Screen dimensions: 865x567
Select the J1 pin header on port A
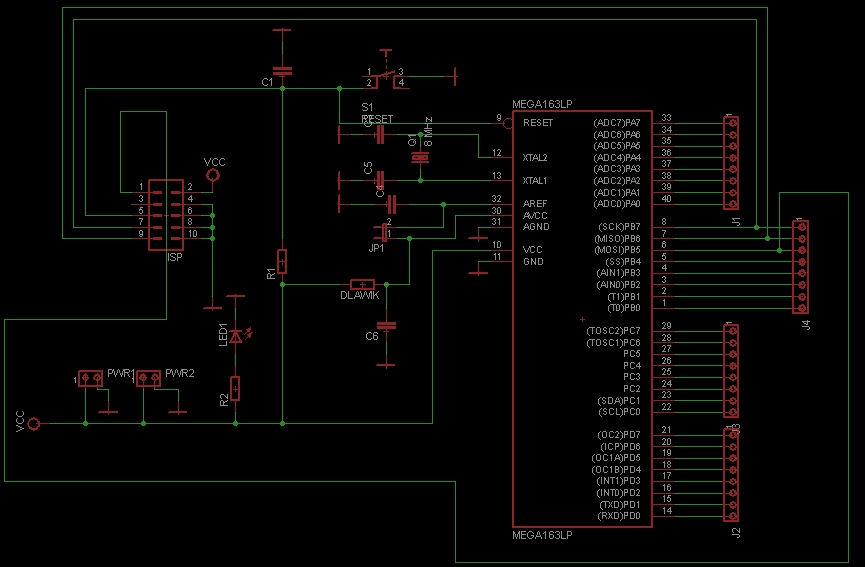[731, 163]
